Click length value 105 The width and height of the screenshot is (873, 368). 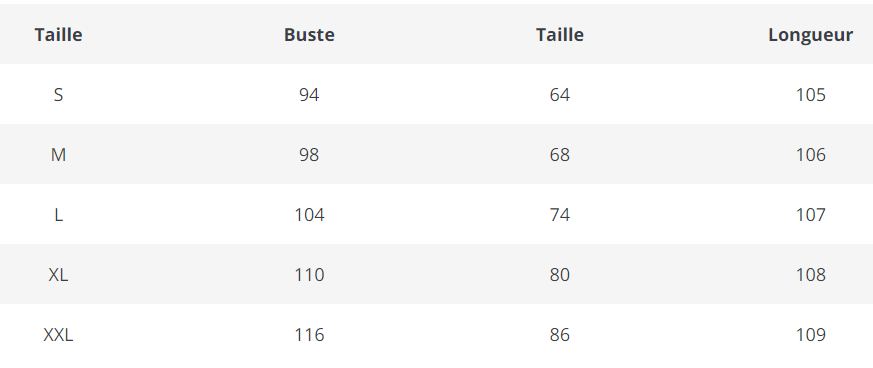coord(811,95)
